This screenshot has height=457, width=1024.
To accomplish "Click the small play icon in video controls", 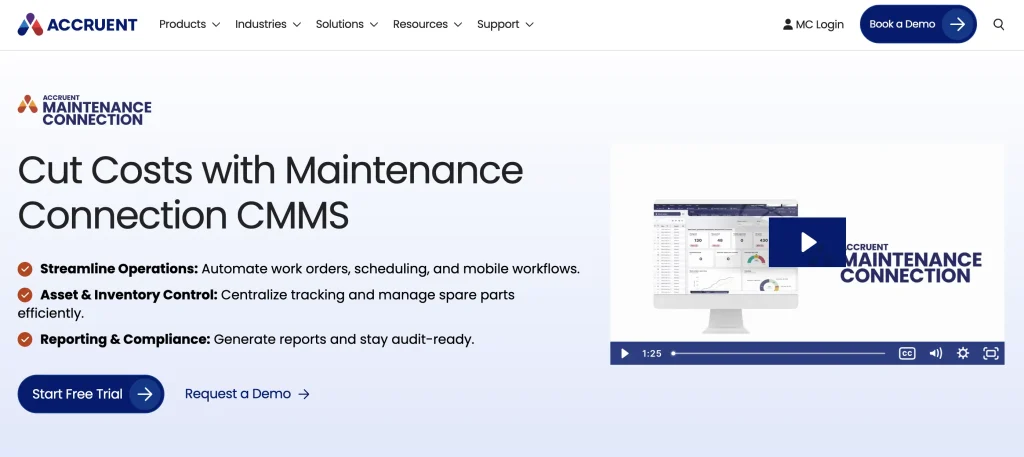I will coord(624,353).
